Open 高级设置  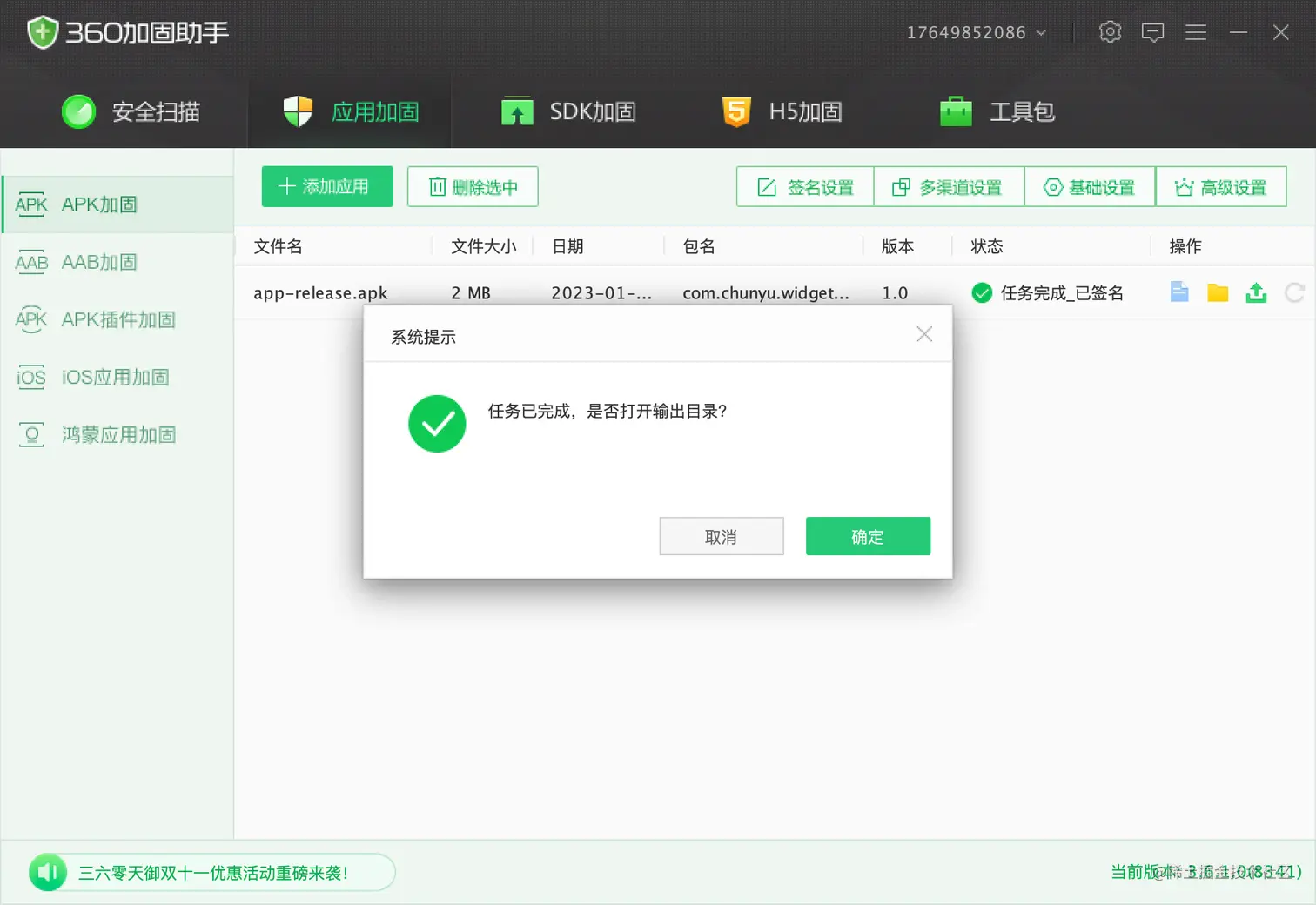point(1221,187)
